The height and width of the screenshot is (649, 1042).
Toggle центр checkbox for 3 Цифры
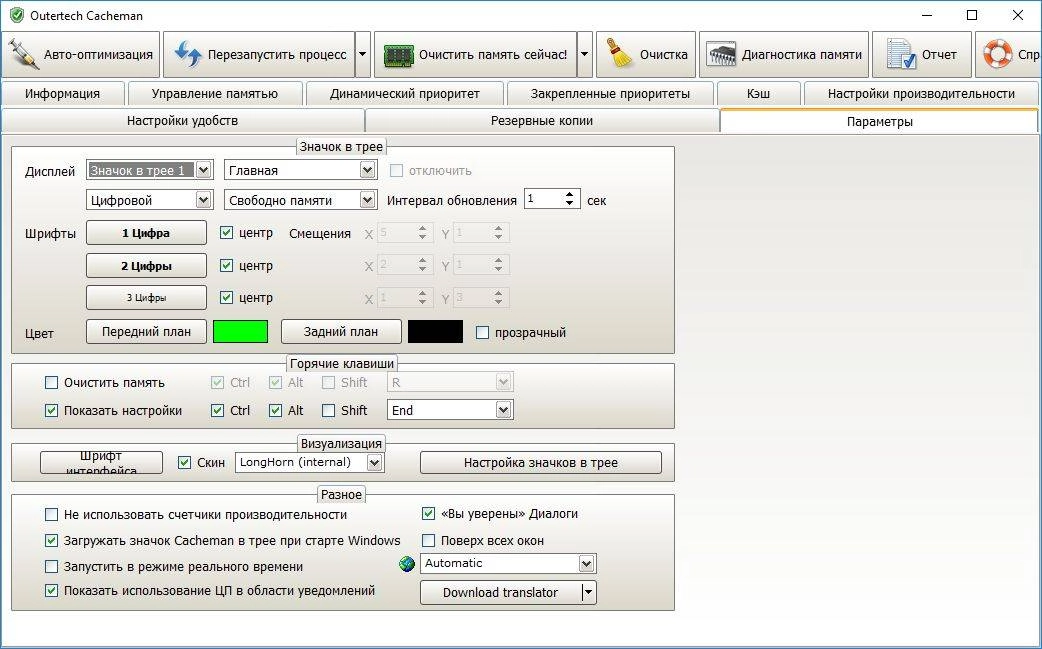tap(227, 297)
